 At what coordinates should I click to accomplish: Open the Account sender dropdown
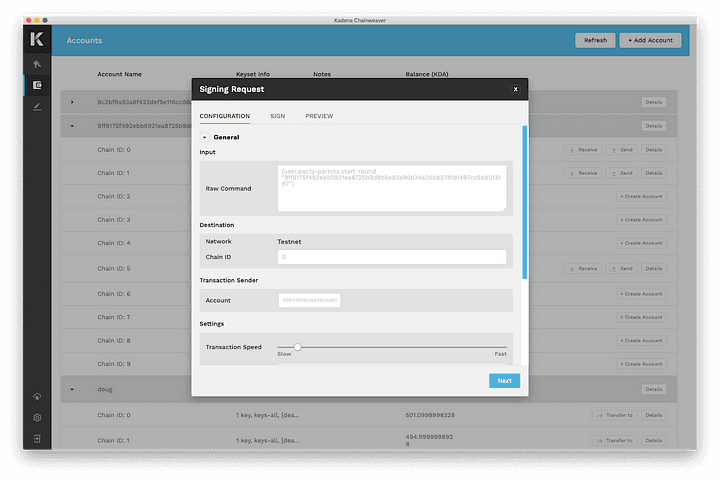coord(309,300)
